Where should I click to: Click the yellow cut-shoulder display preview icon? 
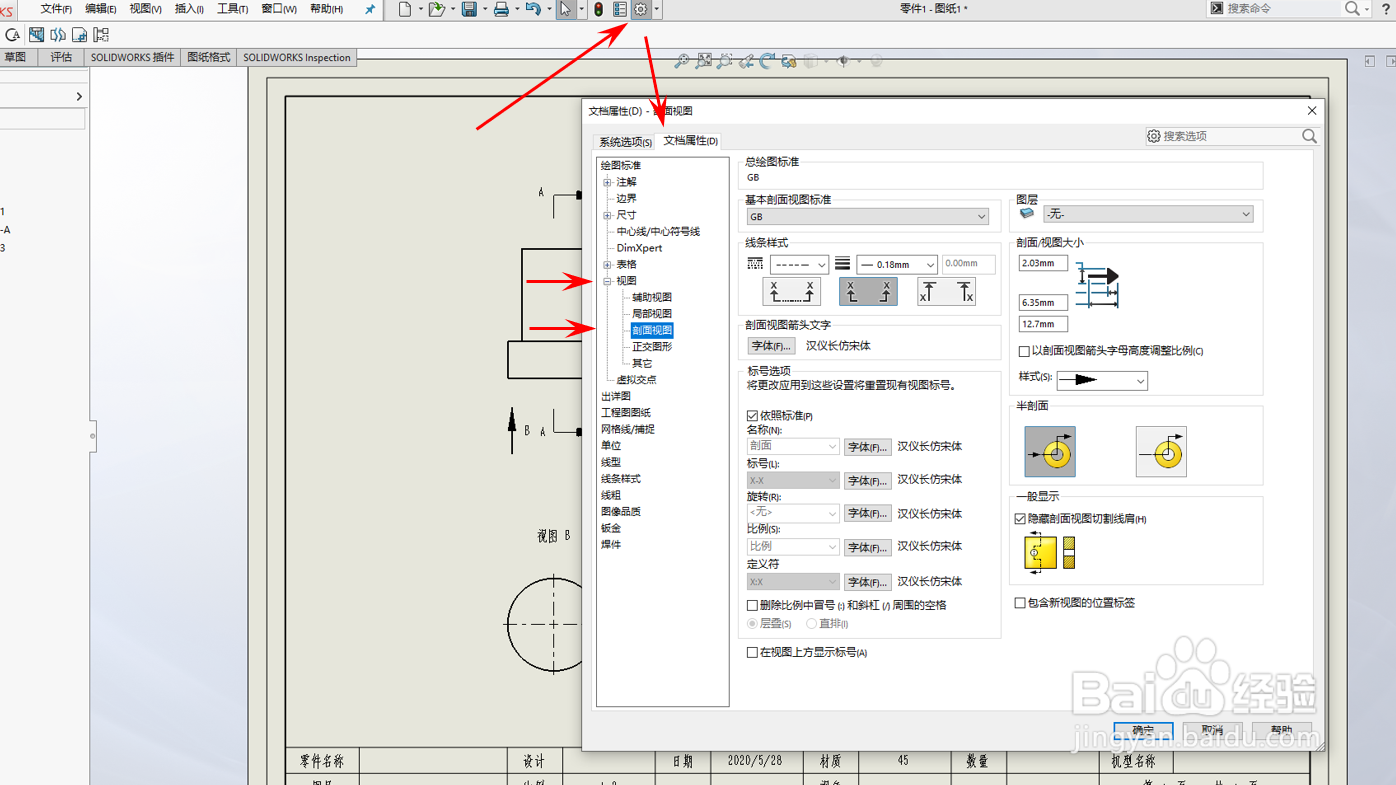click(x=1041, y=552)
